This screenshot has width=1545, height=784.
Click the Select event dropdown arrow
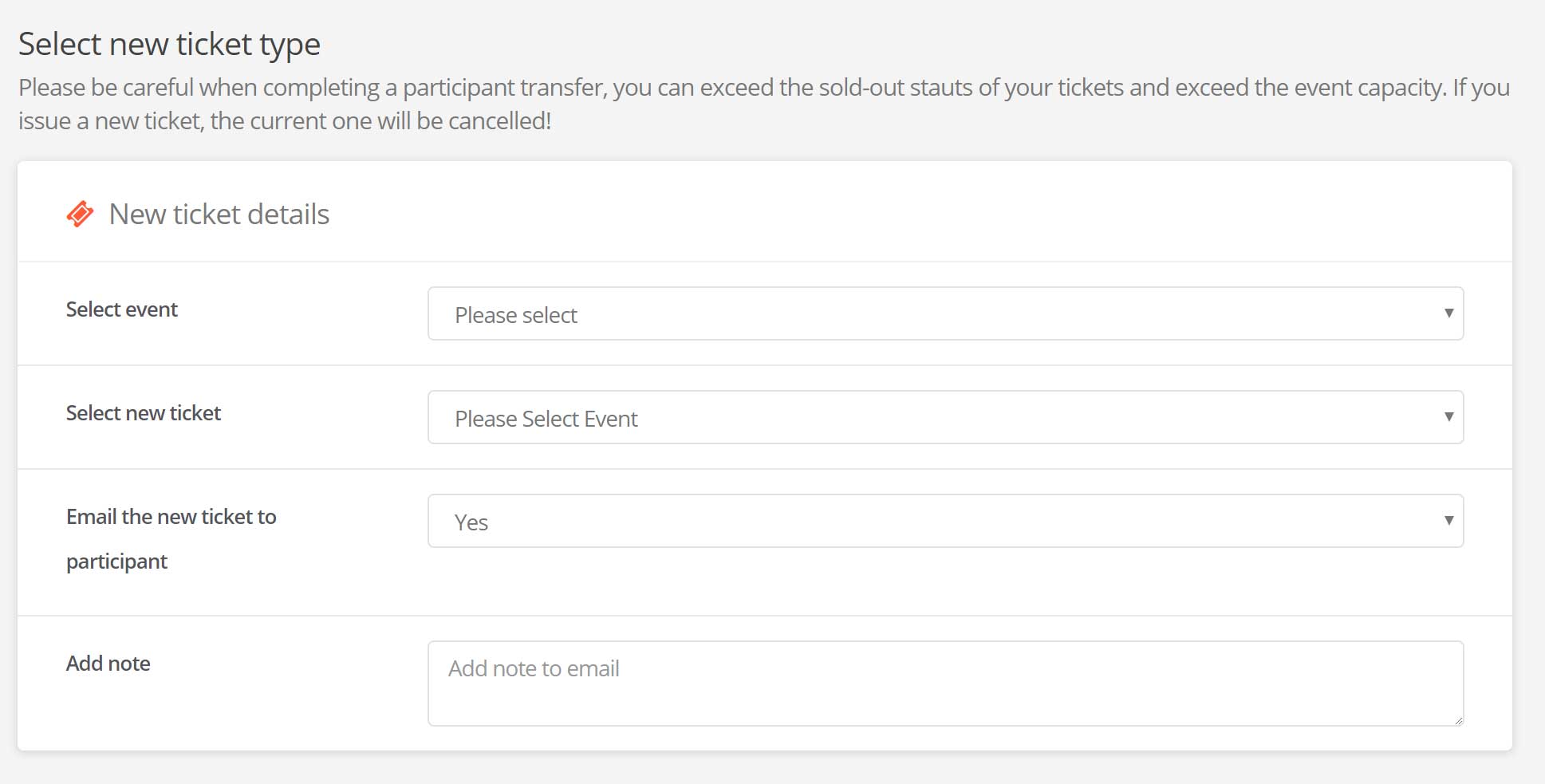(1448, 313)
